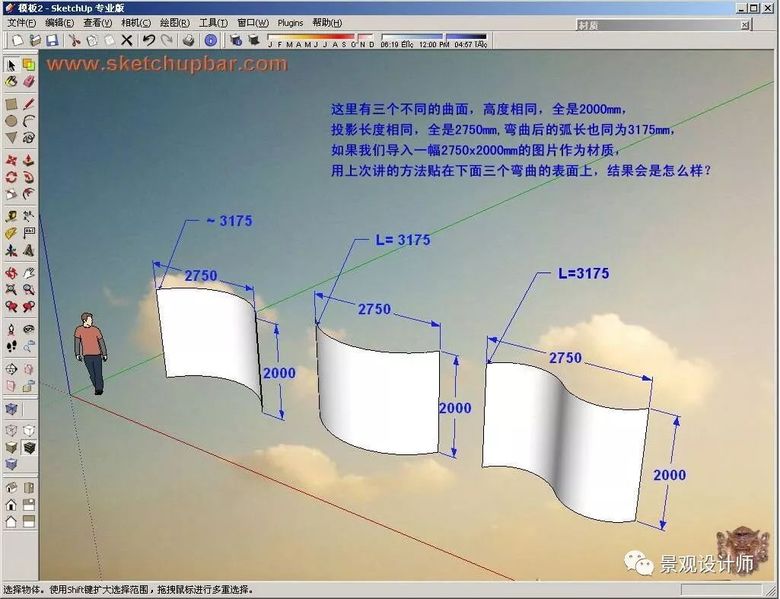The image size is (780, 599).
Task: Click the Undo arrow in toolbar
Action: pos(148,40)
